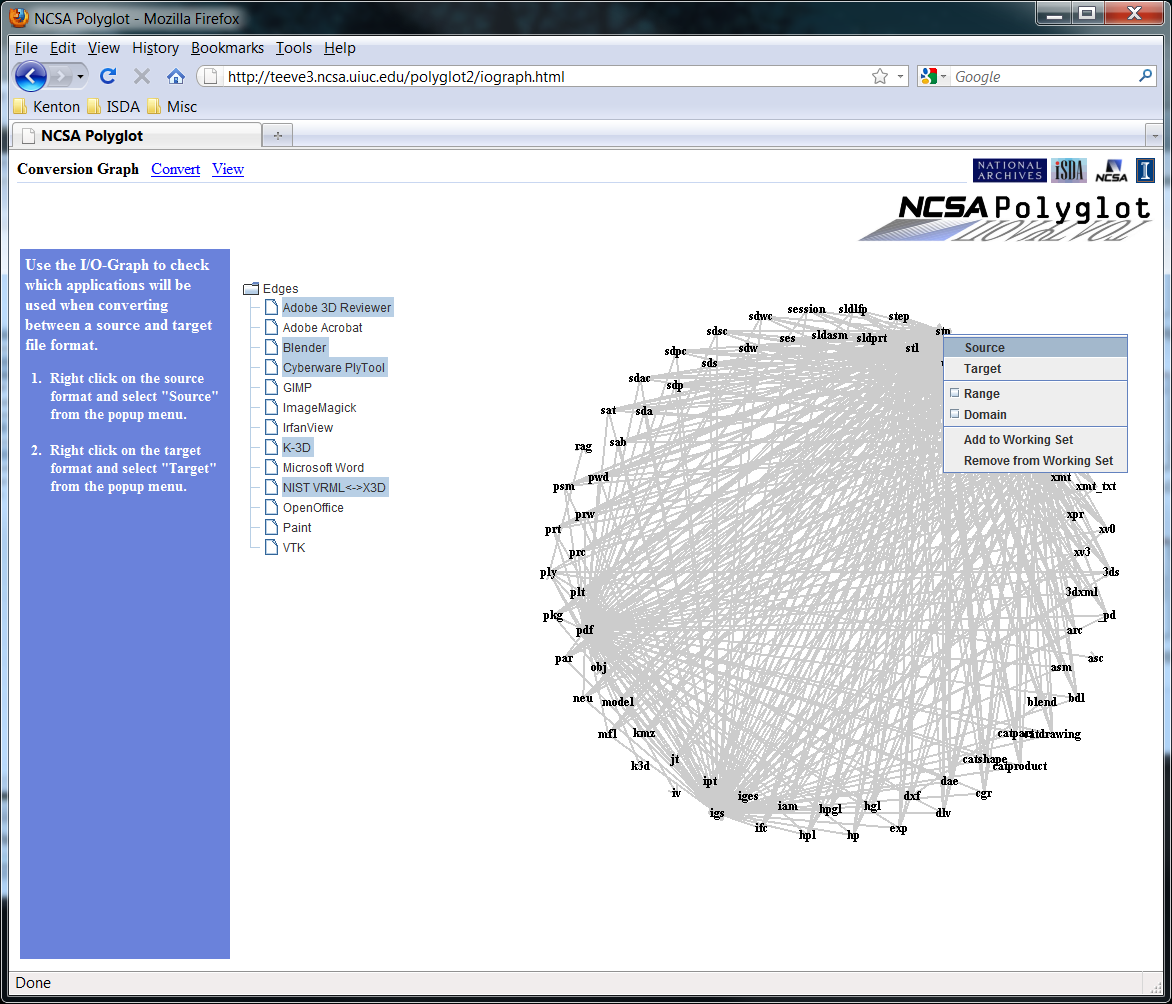Click the igs node in the graph
Image resolution: width=1172 pixels, height=1004 pixels.
click(x=717, y=813)
